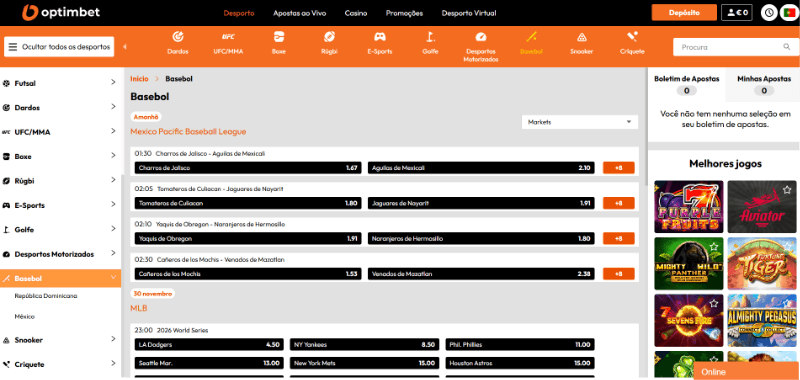
Task: Bet Charros de Jalisco at 1.67
Action: [248, 168]
